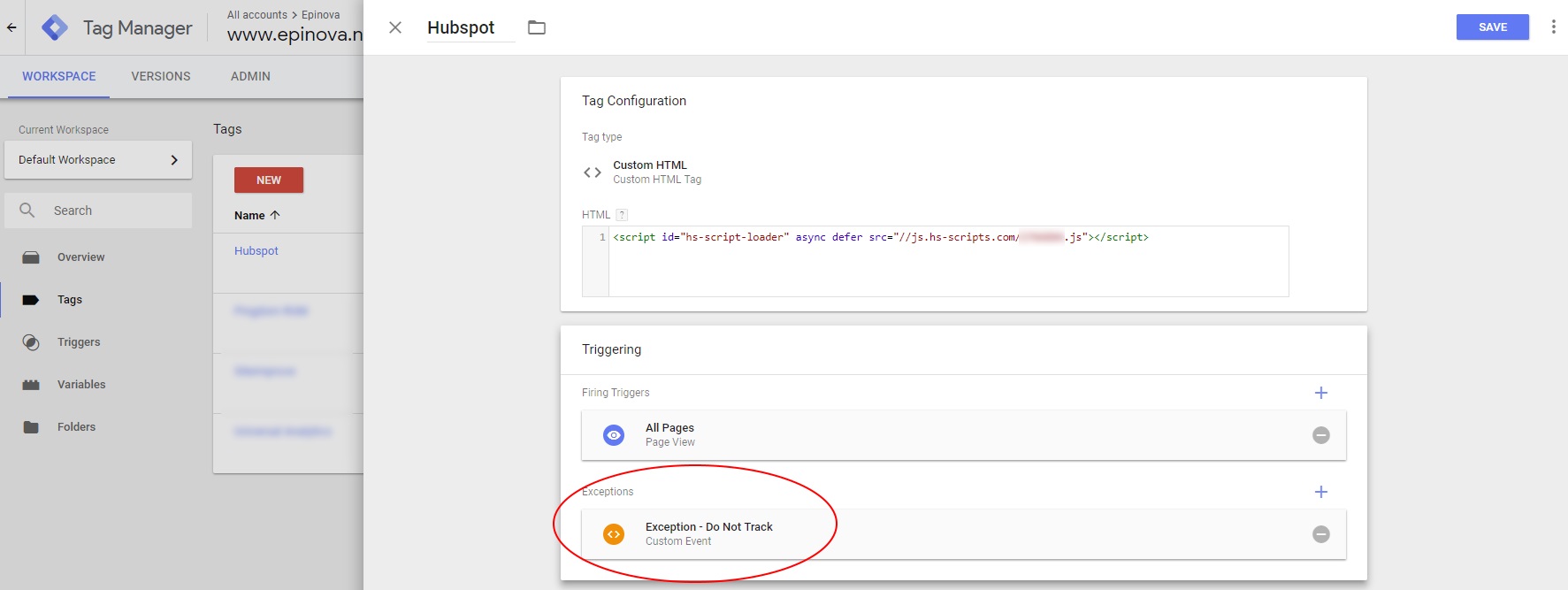Select Tags in the sidebar
1568x590 pixels.
click(x=70, y=300)
